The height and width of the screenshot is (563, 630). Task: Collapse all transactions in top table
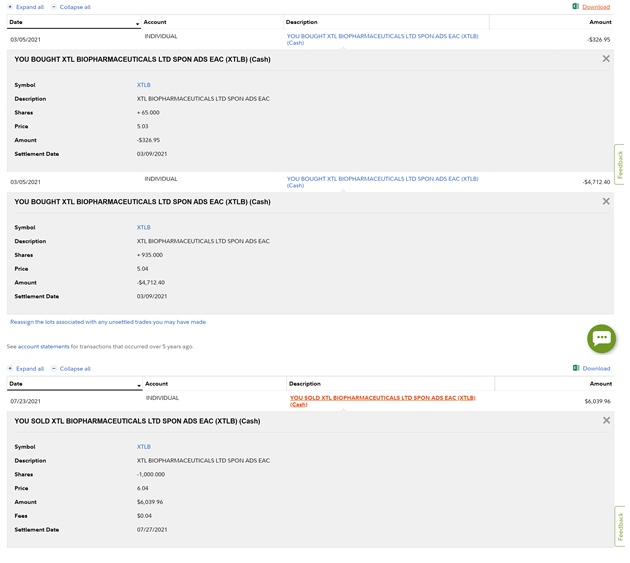coord(71,7)
